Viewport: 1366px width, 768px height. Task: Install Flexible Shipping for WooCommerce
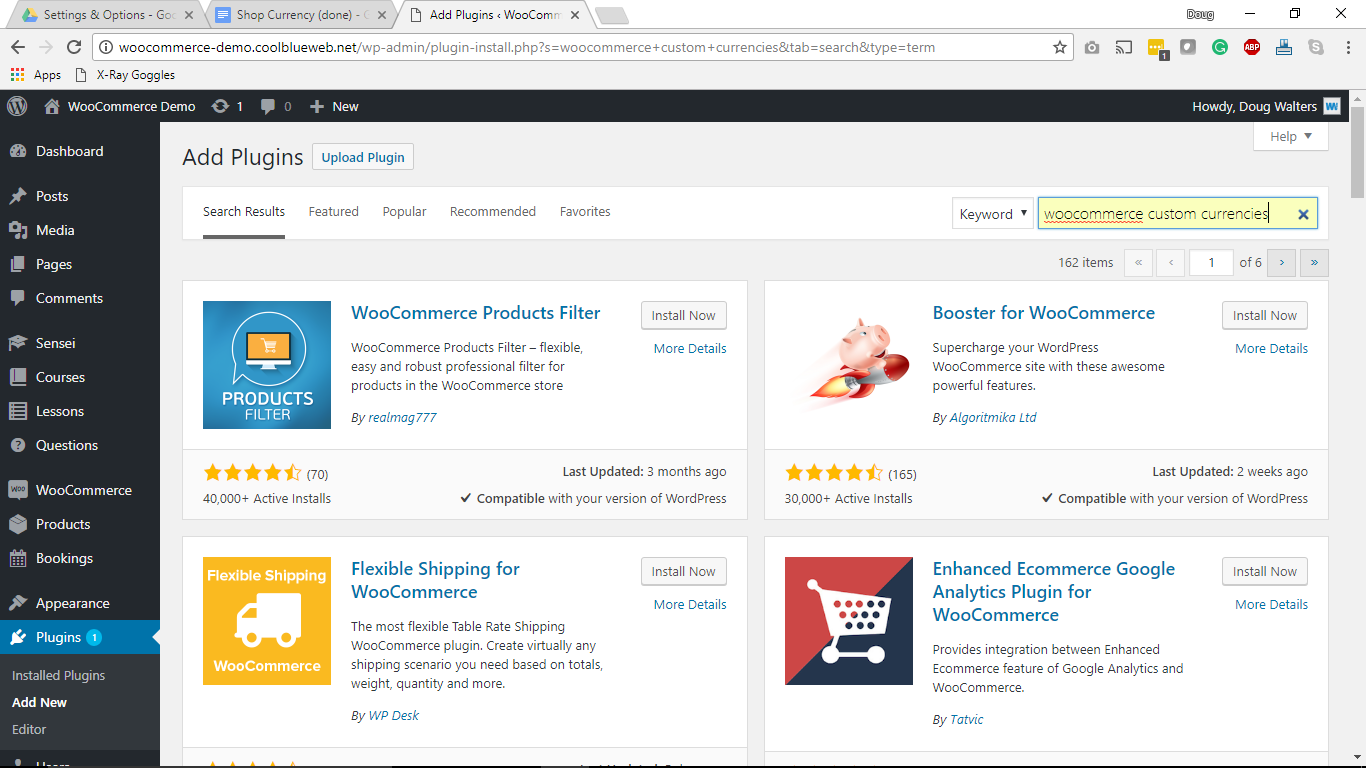pyautogui.click(x=684, y=571)
